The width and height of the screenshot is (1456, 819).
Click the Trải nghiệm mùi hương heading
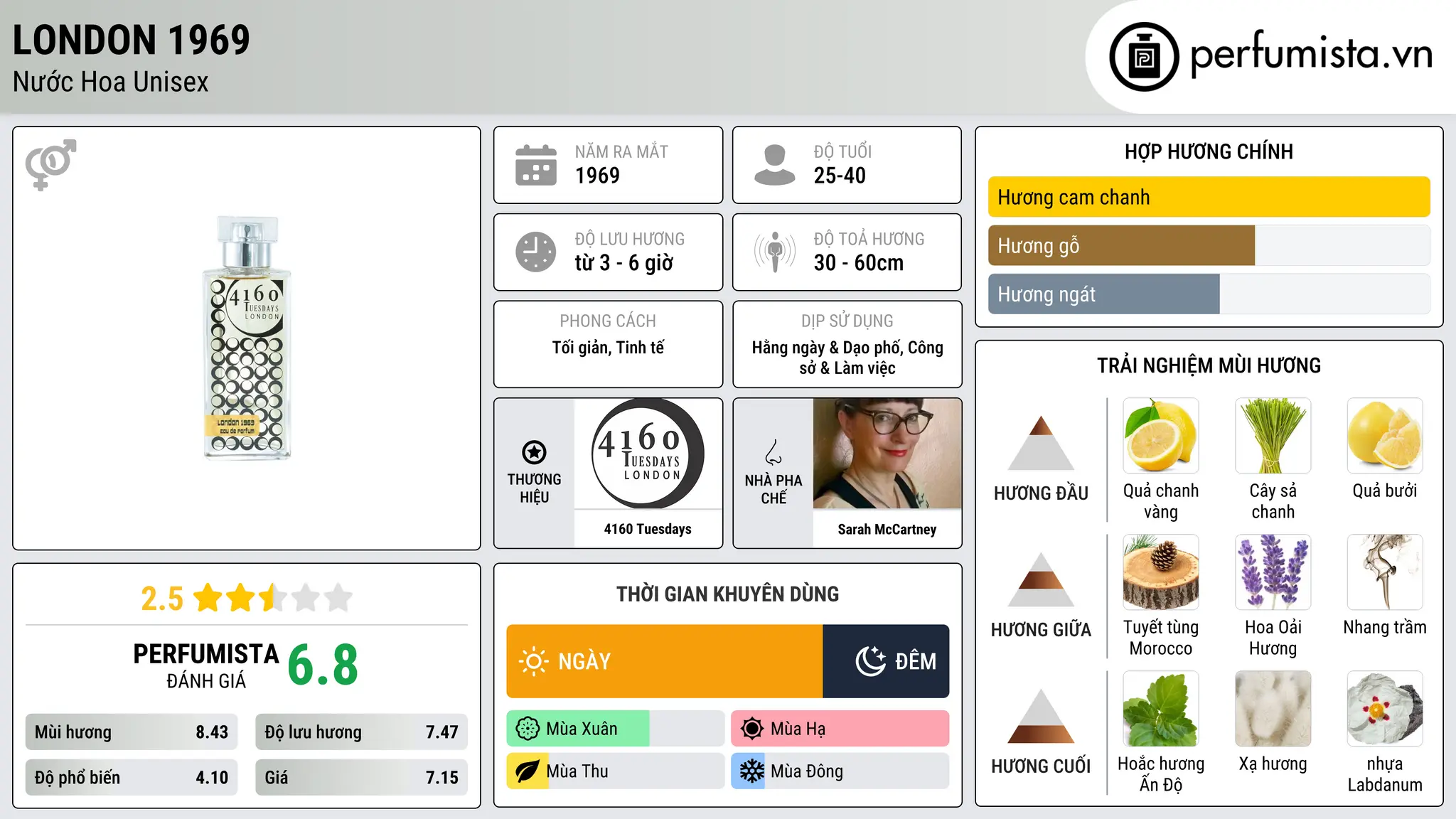click(1209, 365)
